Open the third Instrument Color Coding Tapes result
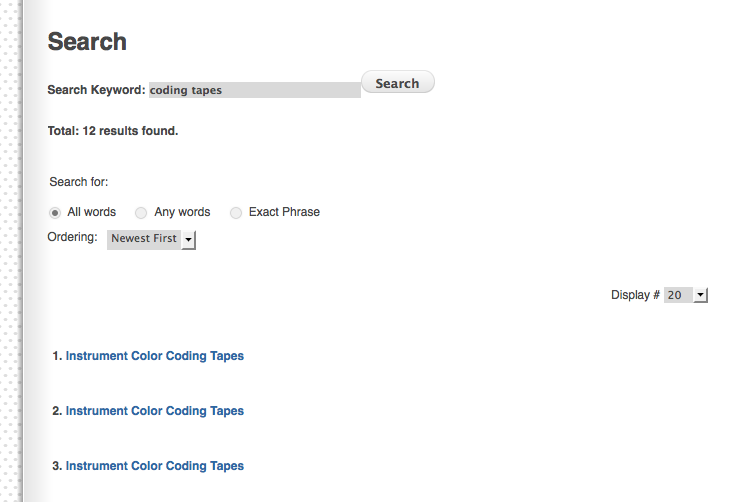This screenshot has width=745, height=502. coord(154,466)
